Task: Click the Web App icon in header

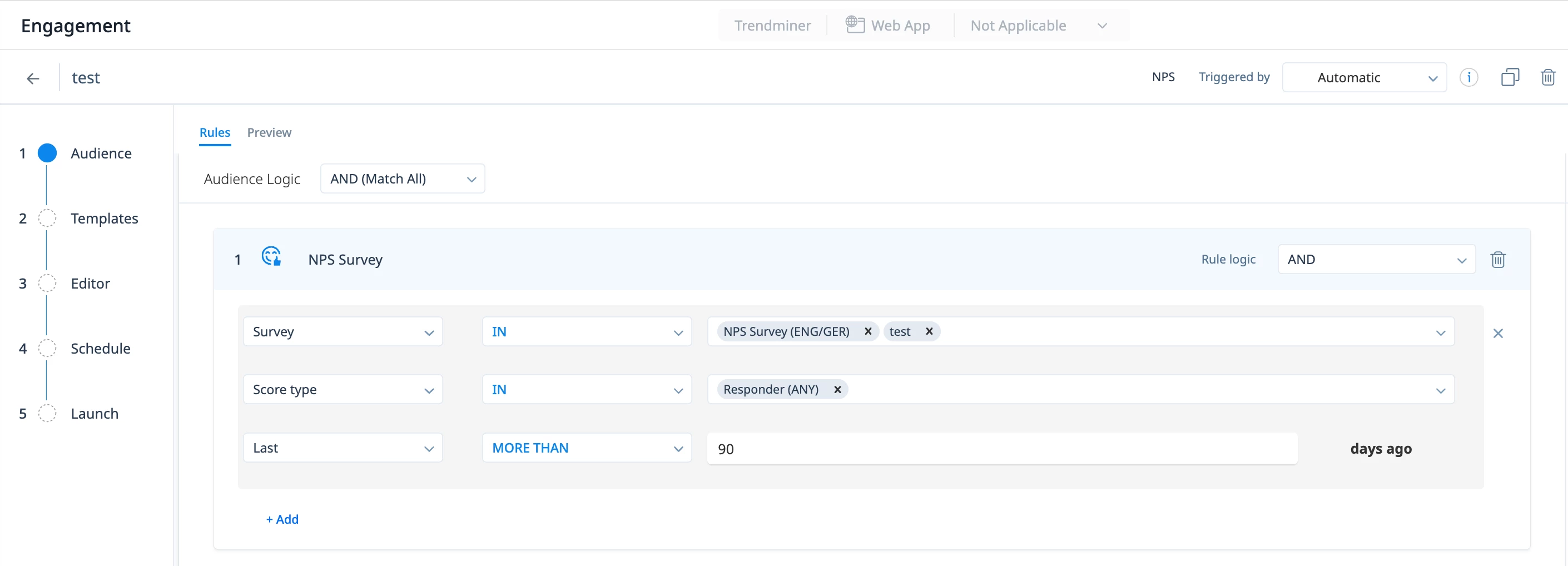Action: [x=855, y=24]
